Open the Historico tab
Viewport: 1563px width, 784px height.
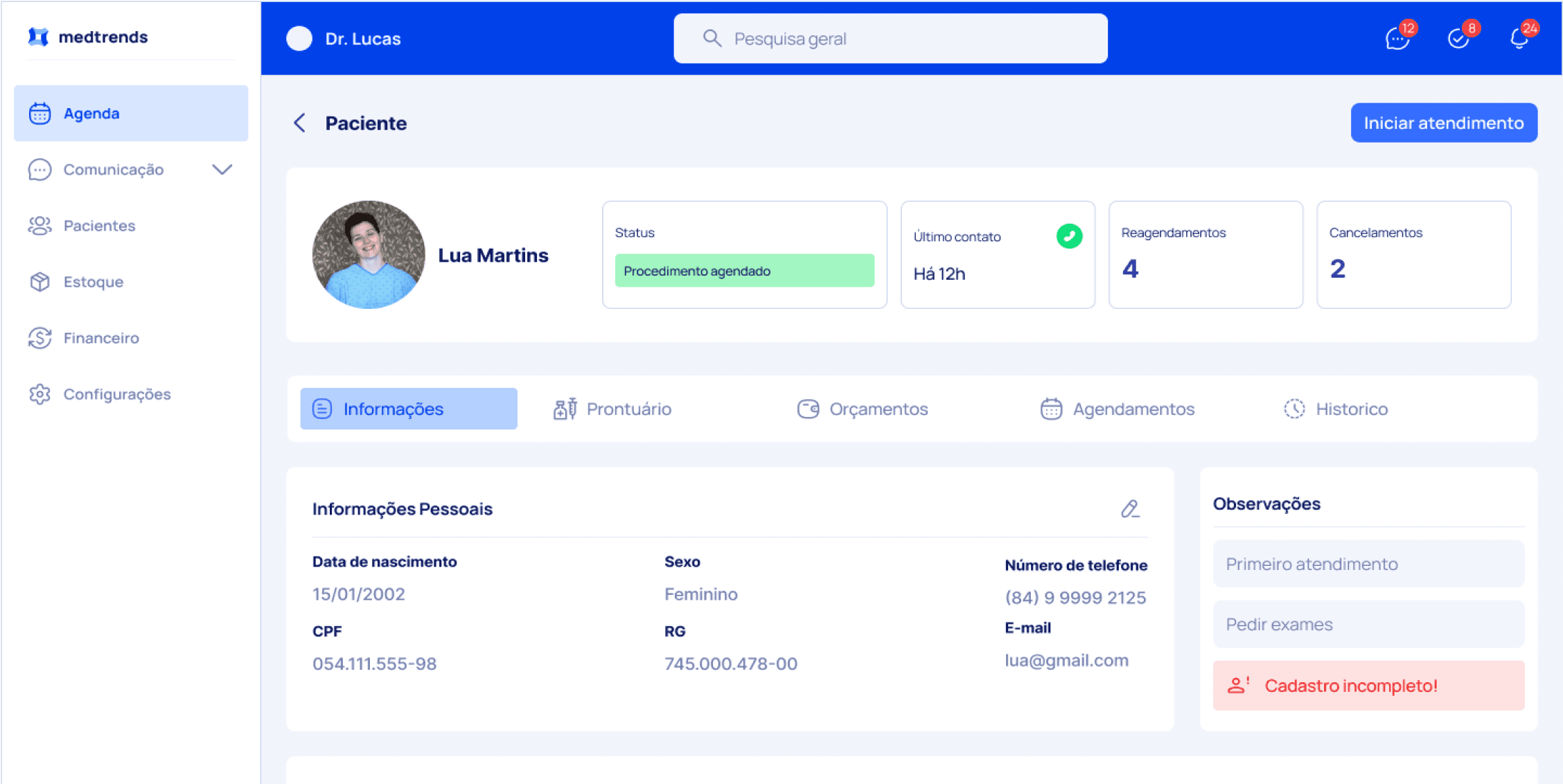(1336, 409)
